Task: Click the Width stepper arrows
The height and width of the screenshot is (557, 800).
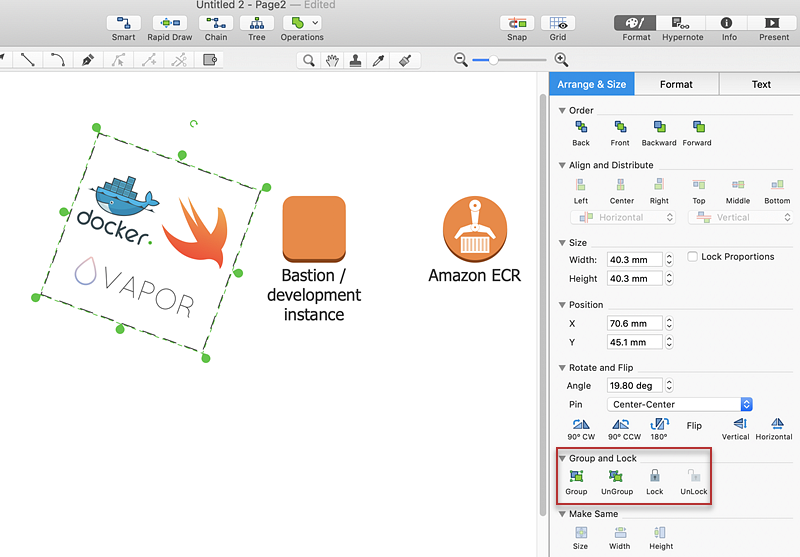Action: [669, 260]
